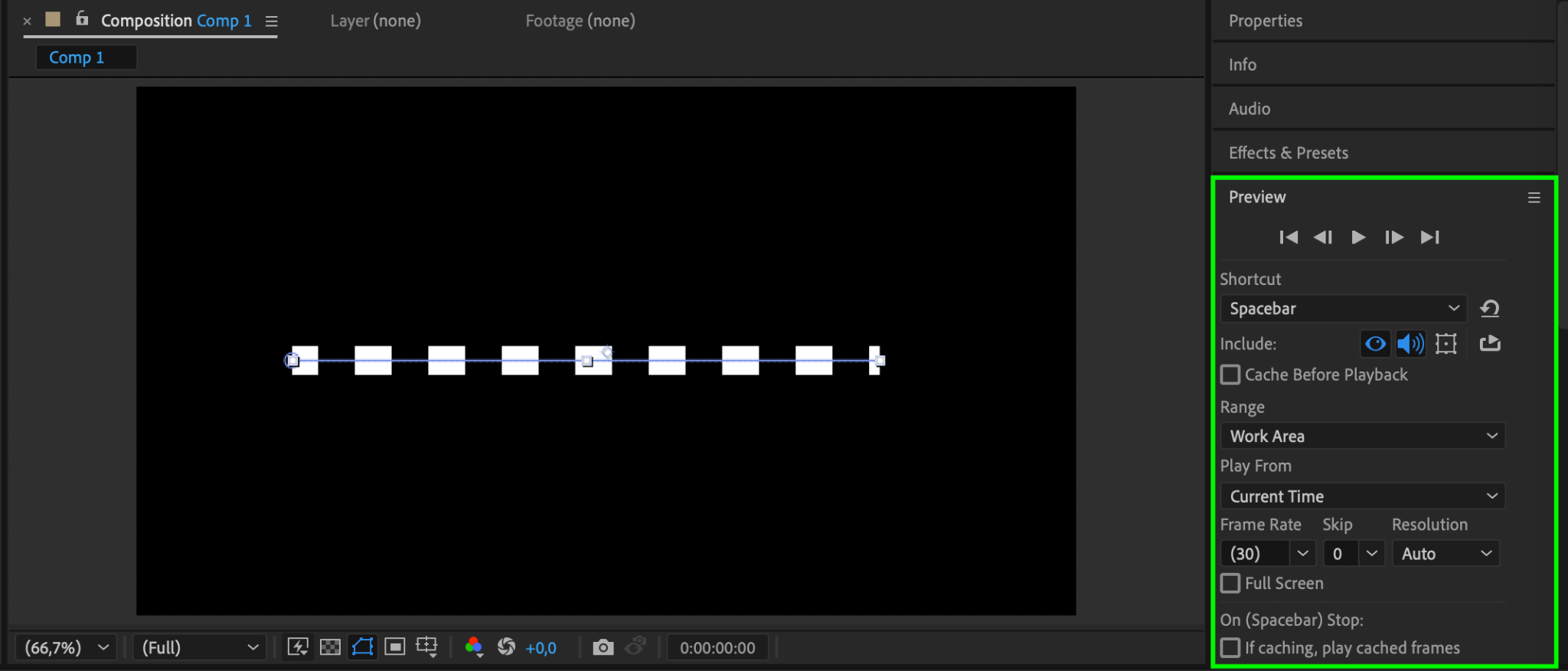The height and width of the screenshot is (671, 1568).
Task: Open Play From dropdown set to Current Time
Action: click(1363, 496)
